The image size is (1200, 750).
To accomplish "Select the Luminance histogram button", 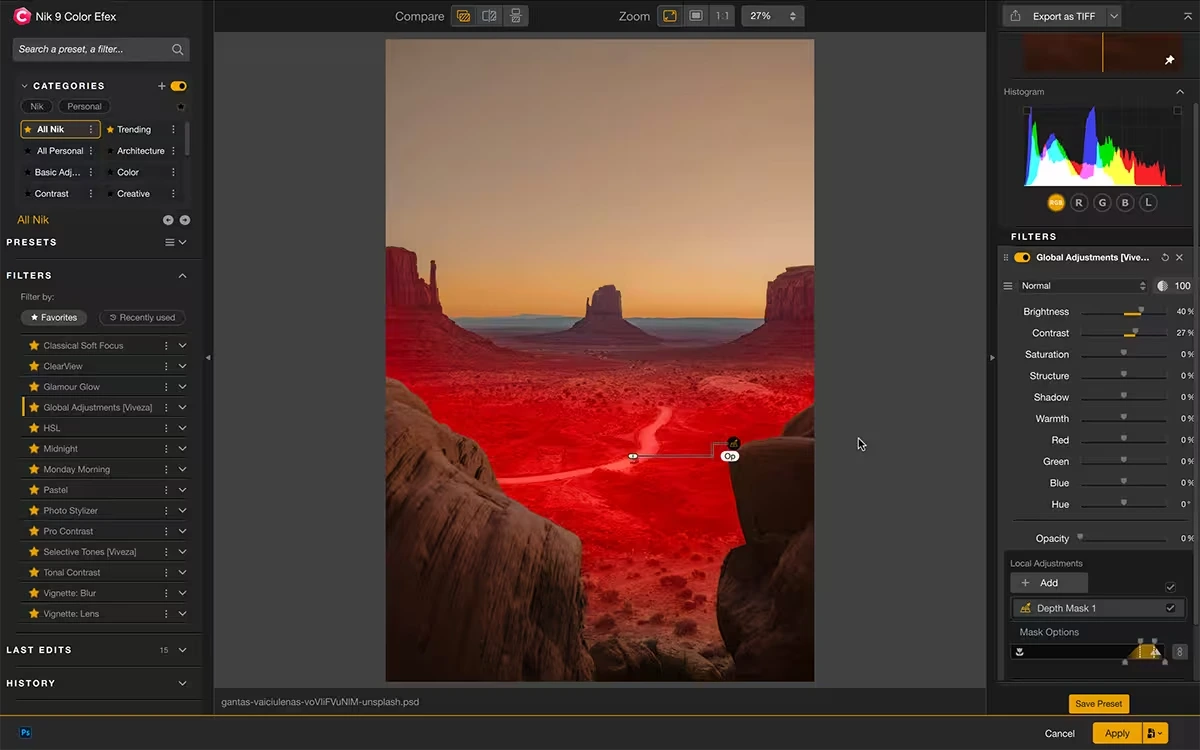I will click(1149, 203).
